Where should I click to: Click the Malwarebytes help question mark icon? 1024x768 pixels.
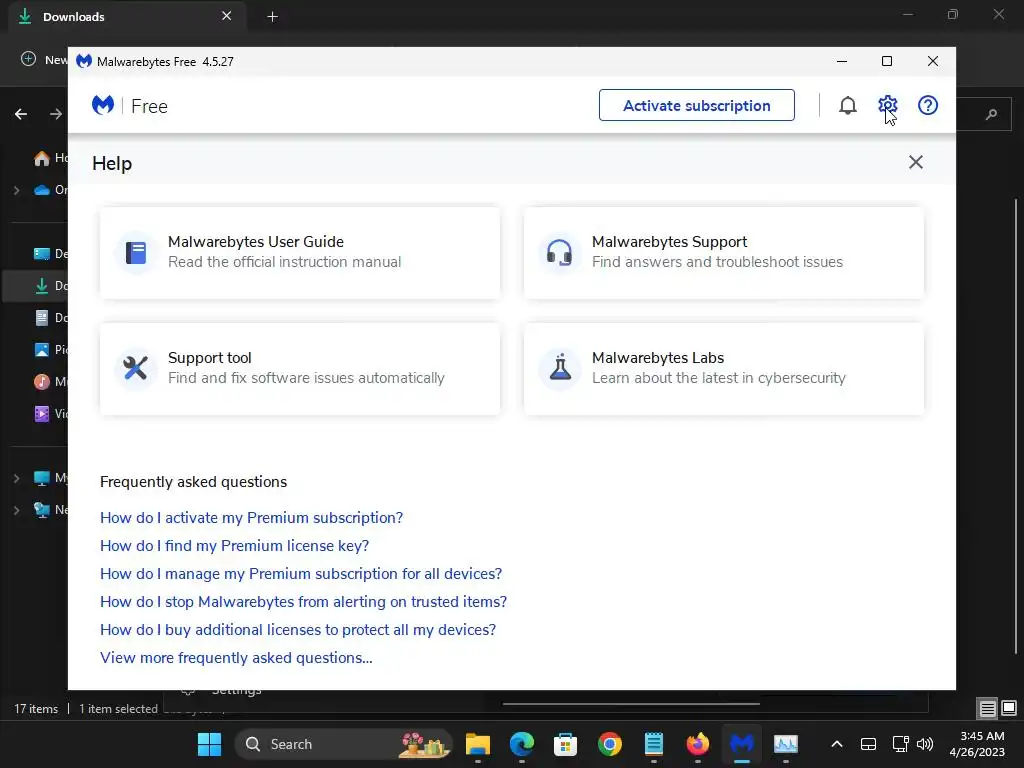[927, 105]
